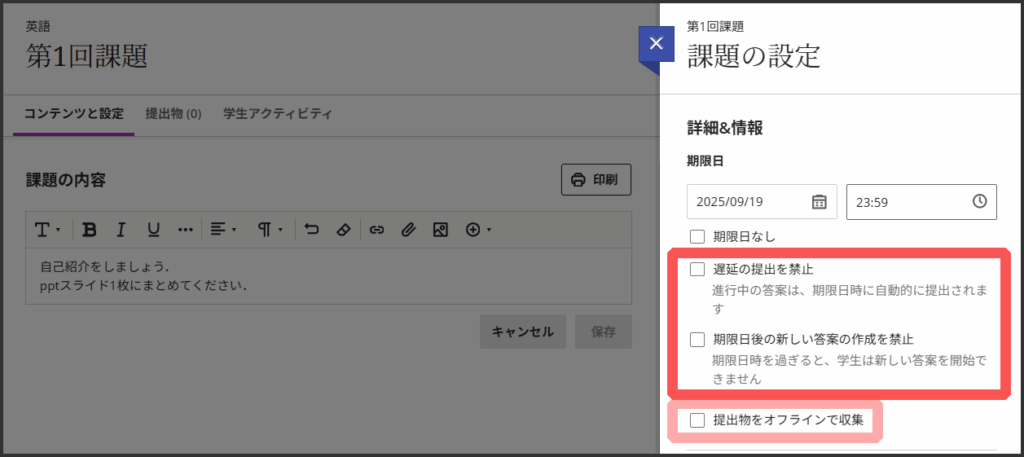The height and width of the screenshot is (457, 1024).
Task: Toggle bold formatting in editor toolbar
Action: tap(89, 230)
